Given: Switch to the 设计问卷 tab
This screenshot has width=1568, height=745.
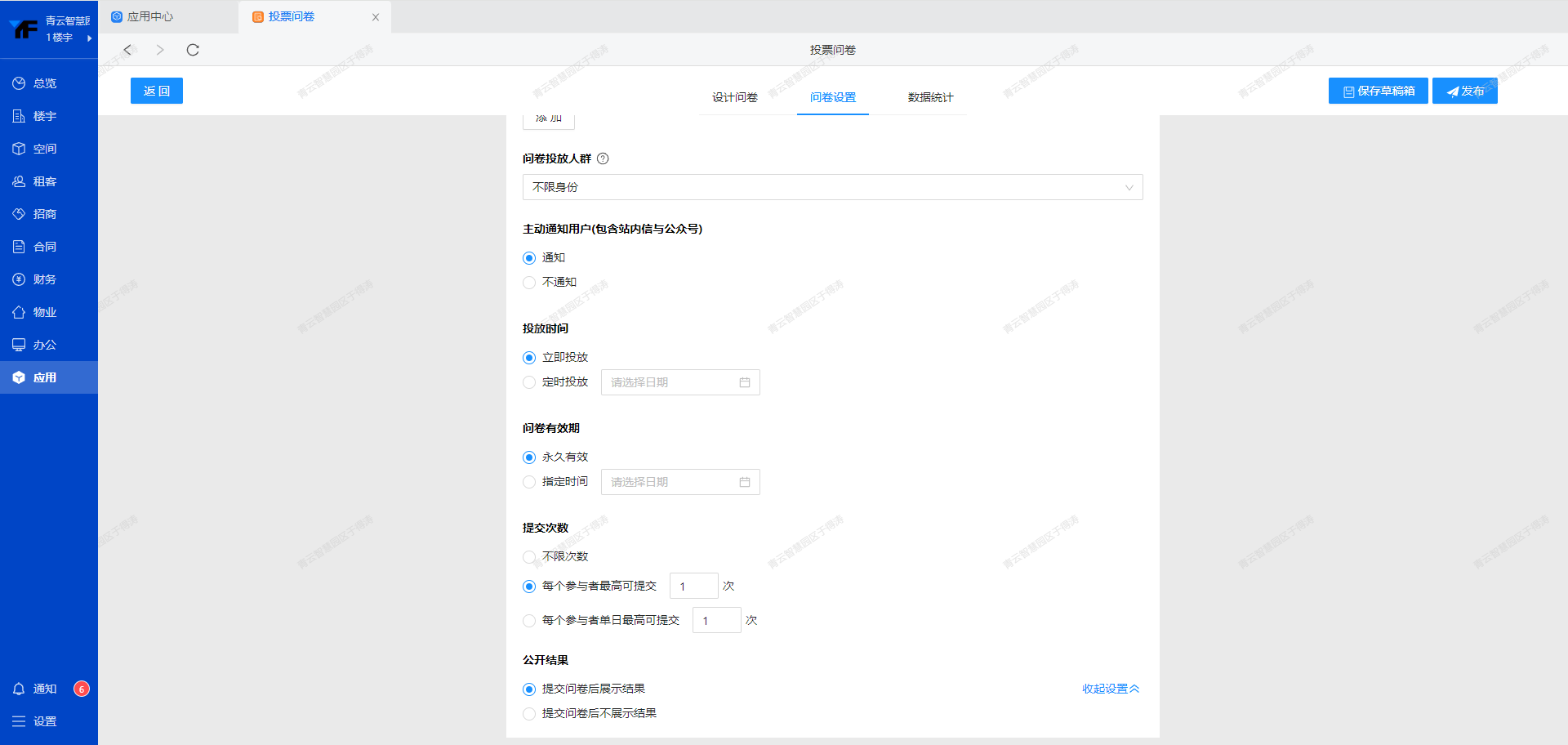Looking at the screenshot, I should (x=734, y=97).
